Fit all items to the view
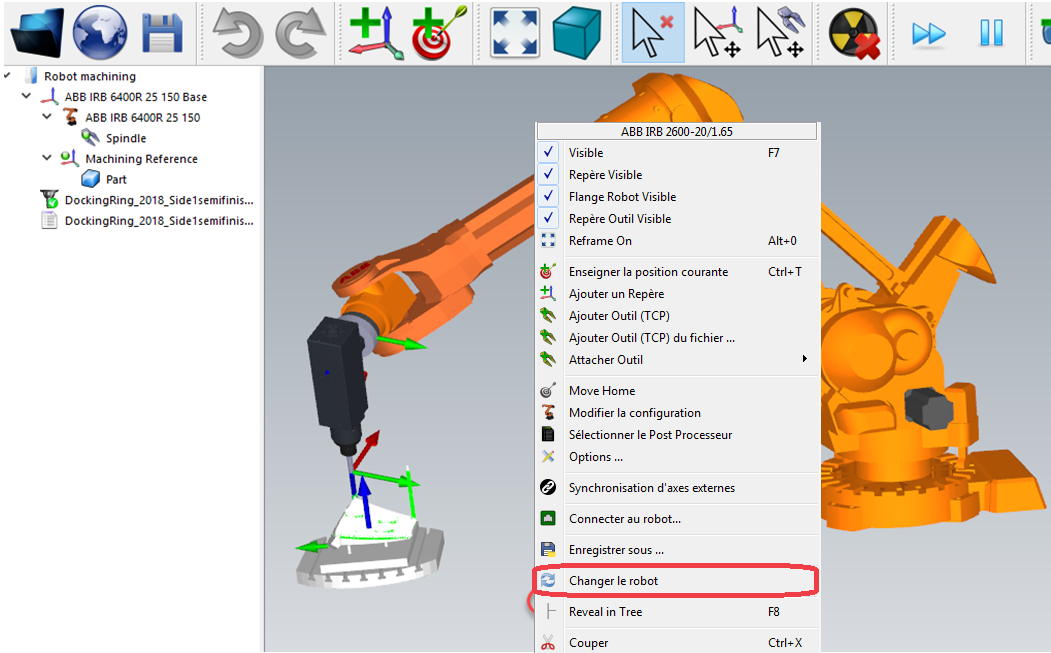The width and height of the screenshot is (1051, 653). click(x=514, y=32)
